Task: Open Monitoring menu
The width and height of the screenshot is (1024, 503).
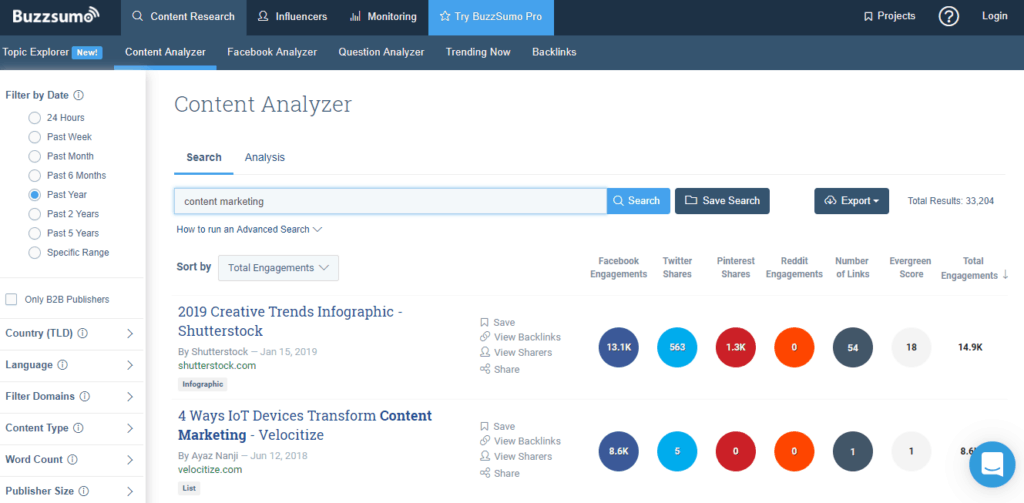Action: pyautogui.click(x=383, y=17)
